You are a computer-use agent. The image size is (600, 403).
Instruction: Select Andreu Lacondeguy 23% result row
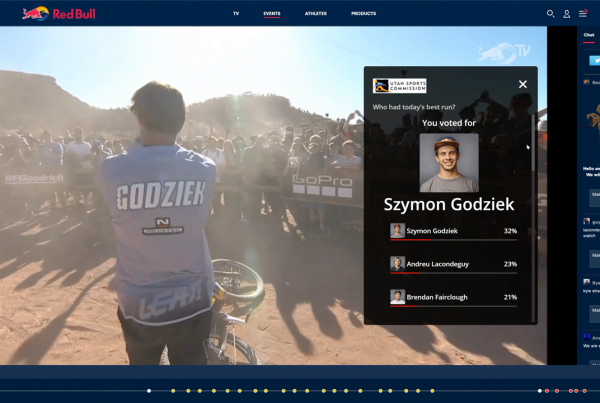[453, 265]
